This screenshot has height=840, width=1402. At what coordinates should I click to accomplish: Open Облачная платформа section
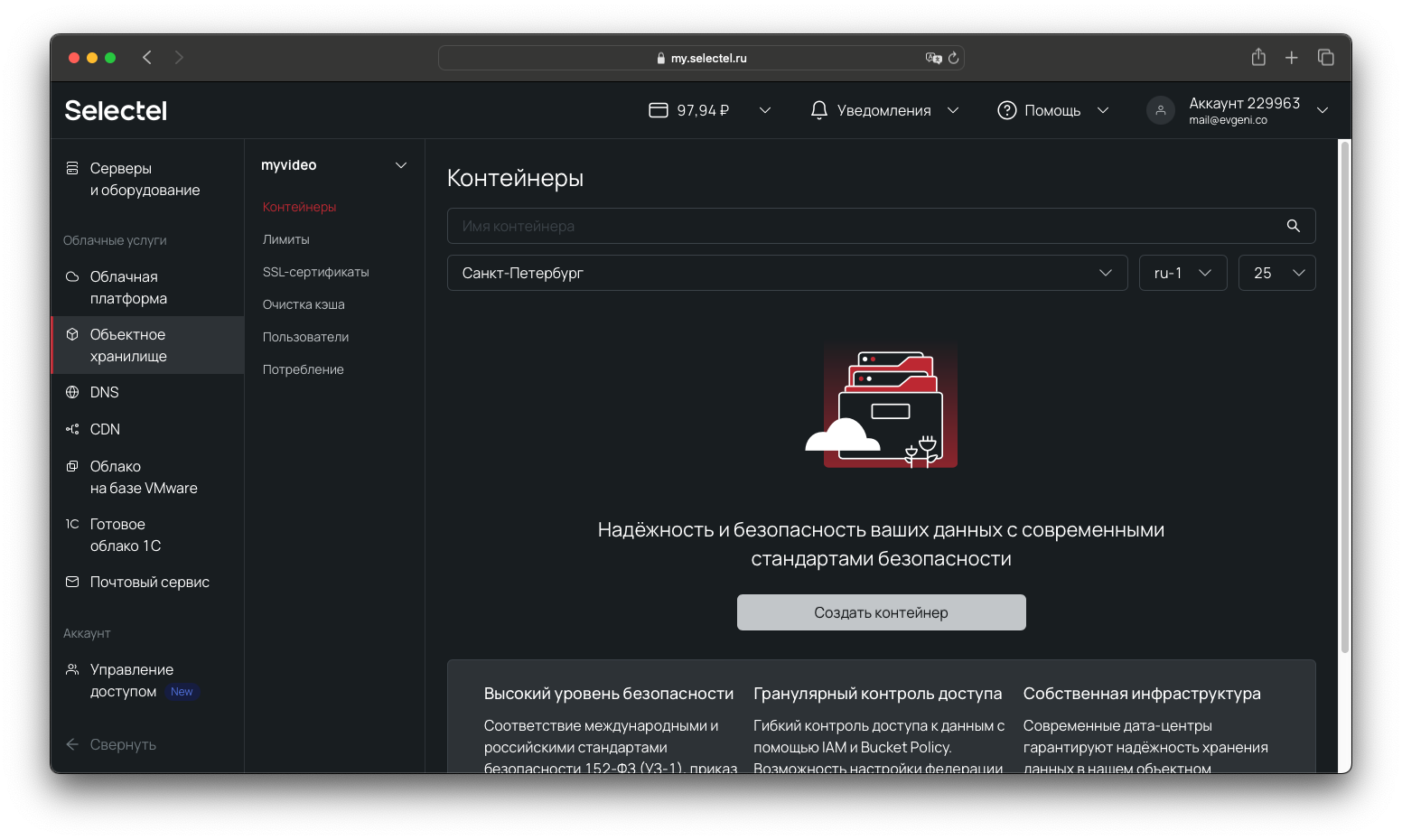click(147, 287)
